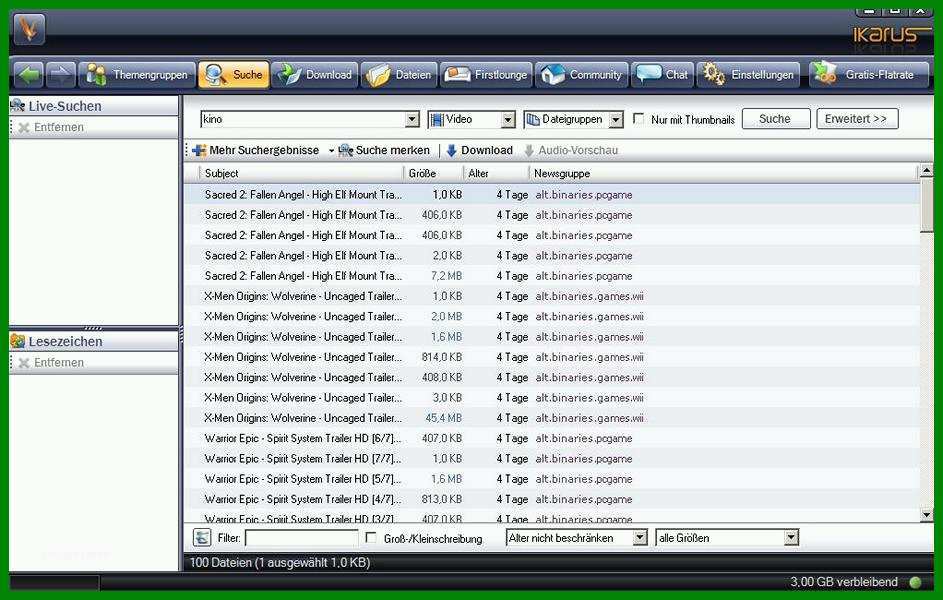The image size is (943, 600).
Task: Open the Dateien tab
Action: [x=399, y=75]
